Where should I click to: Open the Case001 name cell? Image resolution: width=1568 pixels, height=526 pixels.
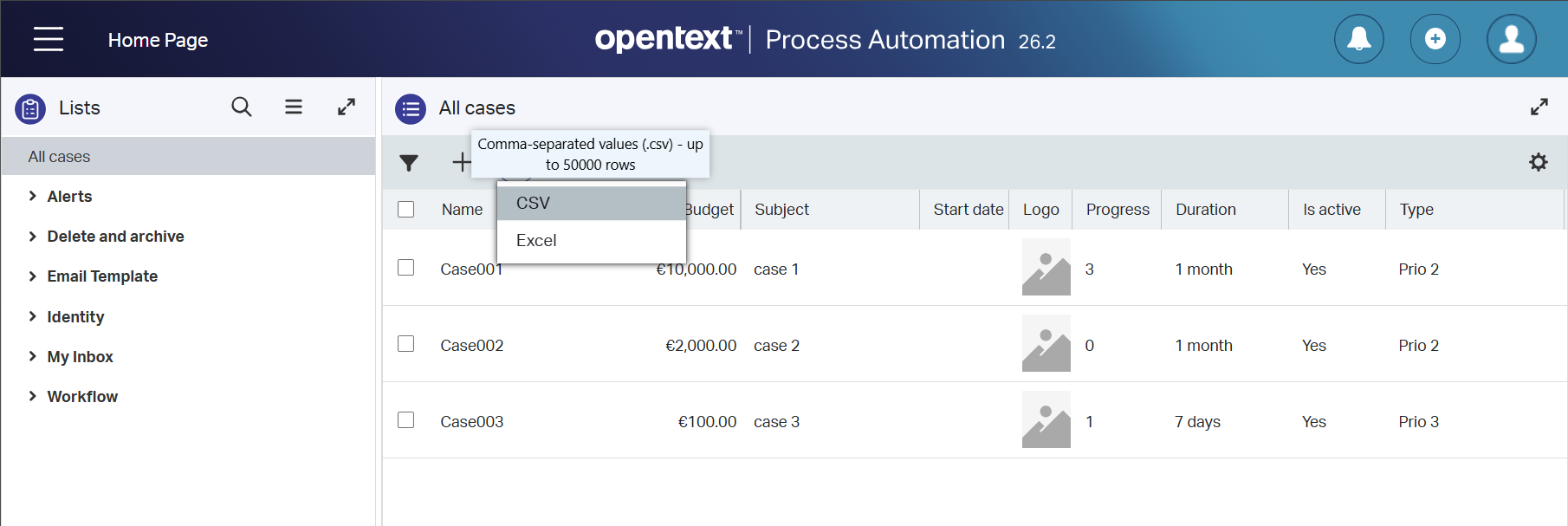tap(471, 269)
